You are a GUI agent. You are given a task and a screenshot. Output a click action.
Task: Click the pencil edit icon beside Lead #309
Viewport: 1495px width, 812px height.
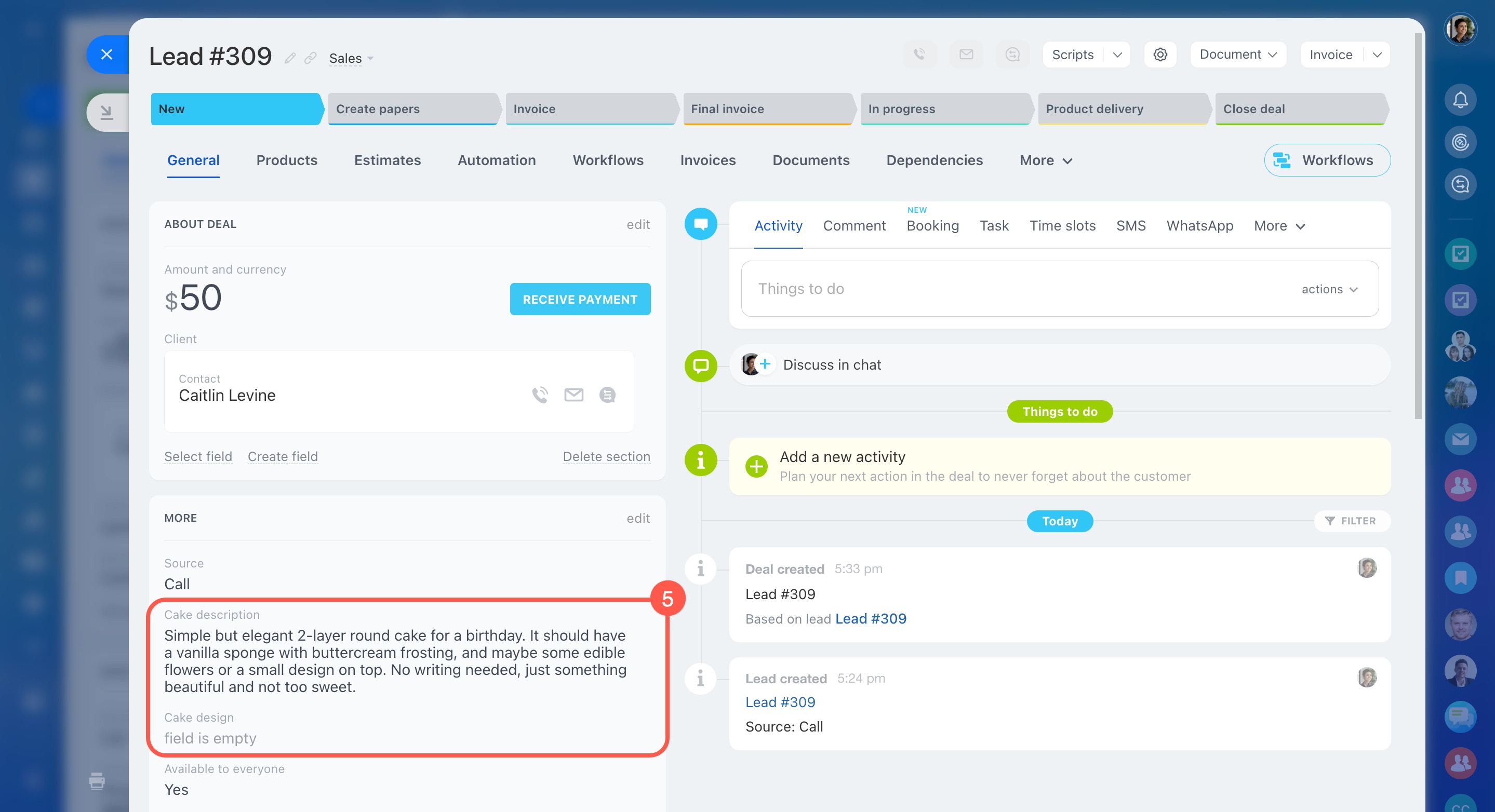(x=290, y=58)
